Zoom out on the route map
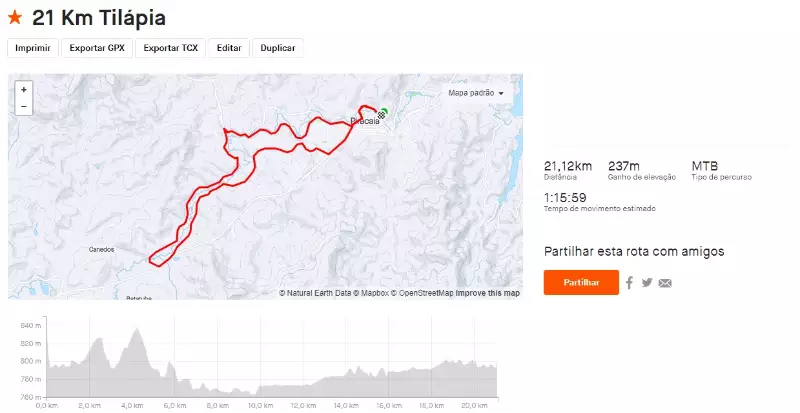The height and width of the screenshot is (413, 800). 24,105
